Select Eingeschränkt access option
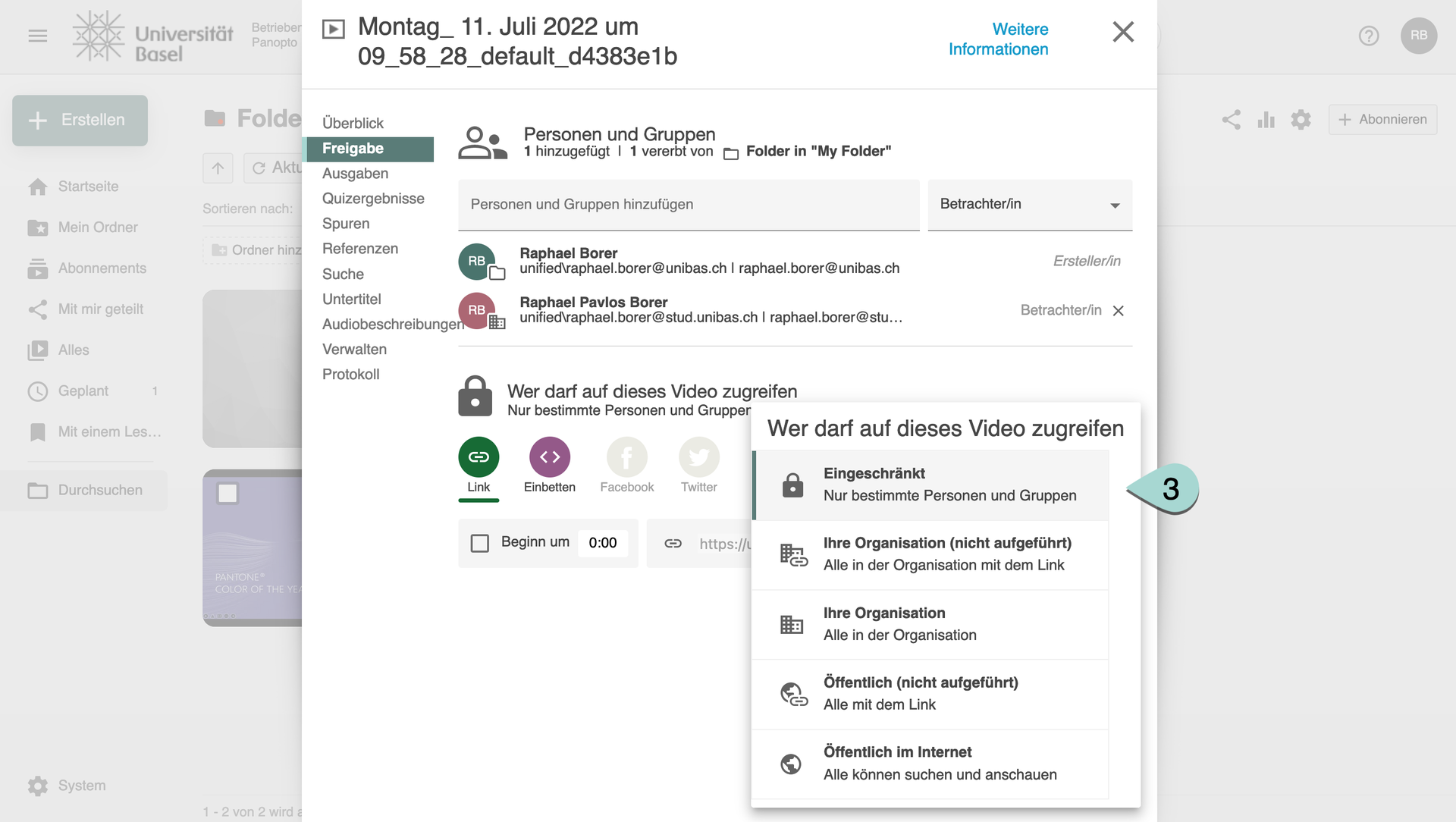The width and height of the screenshot is (1456, 822). 931,485
